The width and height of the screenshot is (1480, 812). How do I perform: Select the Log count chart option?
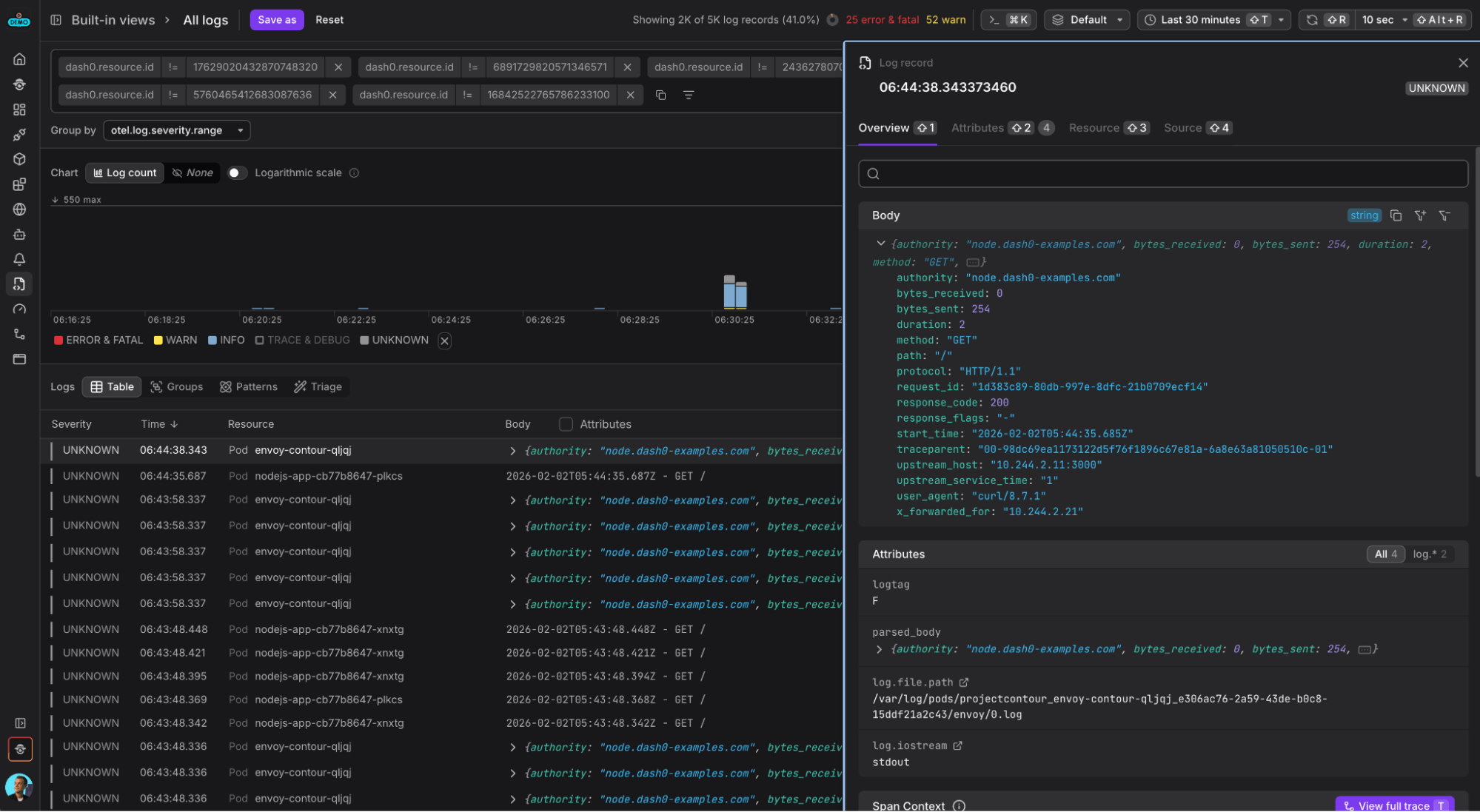[x=124, y=173]
